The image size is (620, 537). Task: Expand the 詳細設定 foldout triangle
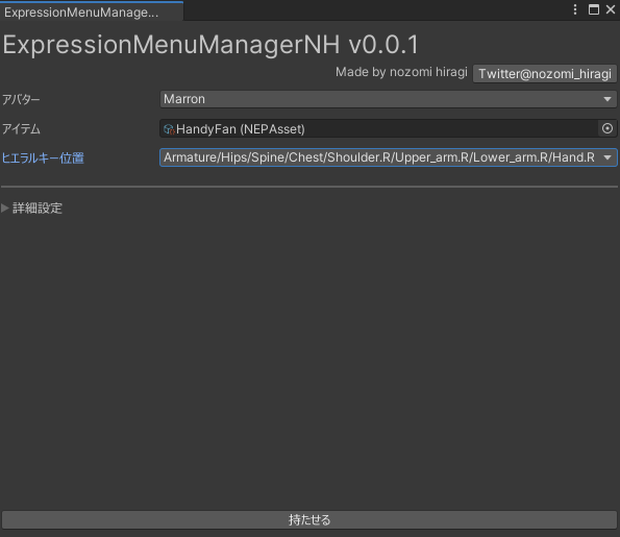tap(5, 208)
